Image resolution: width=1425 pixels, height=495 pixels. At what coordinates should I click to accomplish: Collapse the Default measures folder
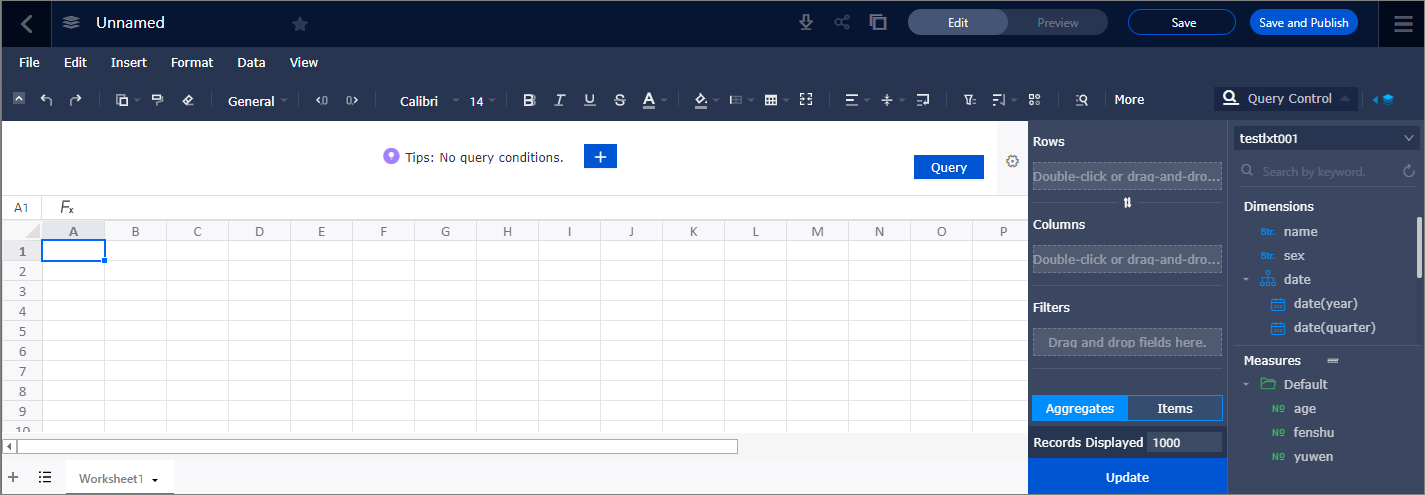click(1246, 385)
